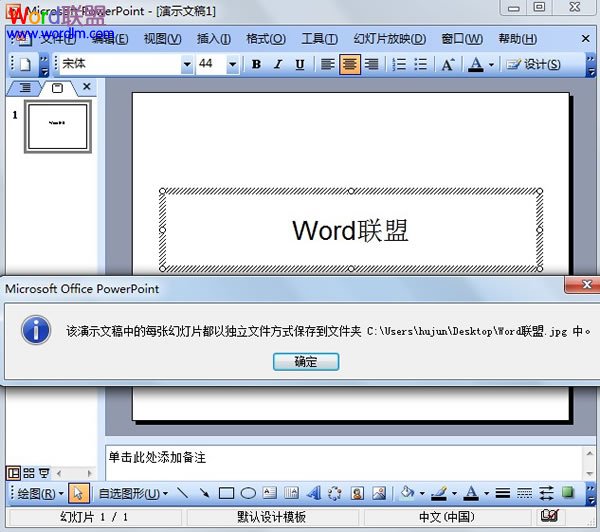Open the 格式(O) menu
The height and width of the screenshot is (532, 600).
[266, 39]
